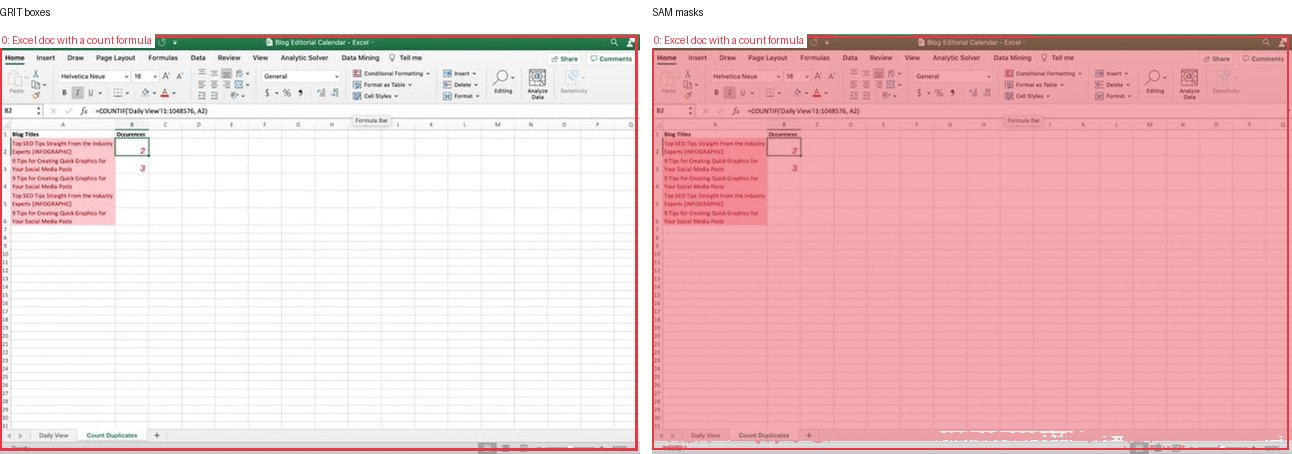Click Share button in GRIT boxes Excel
The height and width of the screenshot is (454, 1292).
[x=563, y=59]
